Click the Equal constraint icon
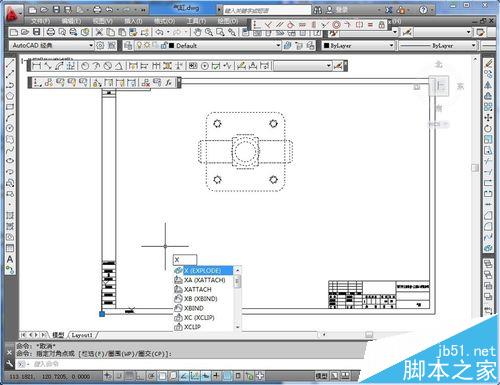 pyautogui.click(x=370, y=25)
